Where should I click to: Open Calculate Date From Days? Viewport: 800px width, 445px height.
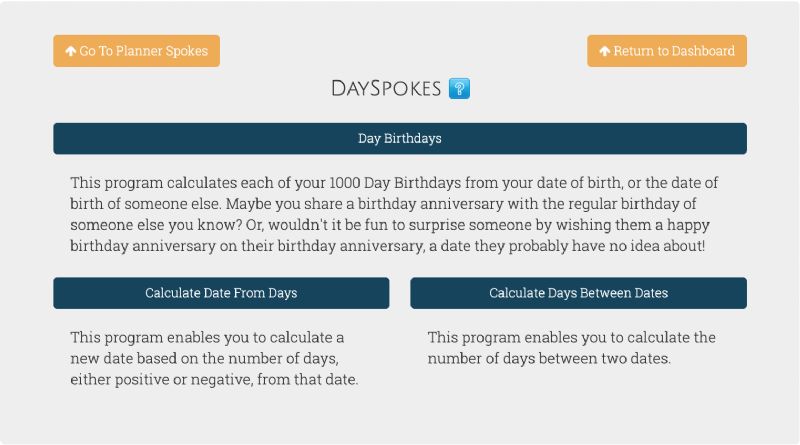click(221, 293)
